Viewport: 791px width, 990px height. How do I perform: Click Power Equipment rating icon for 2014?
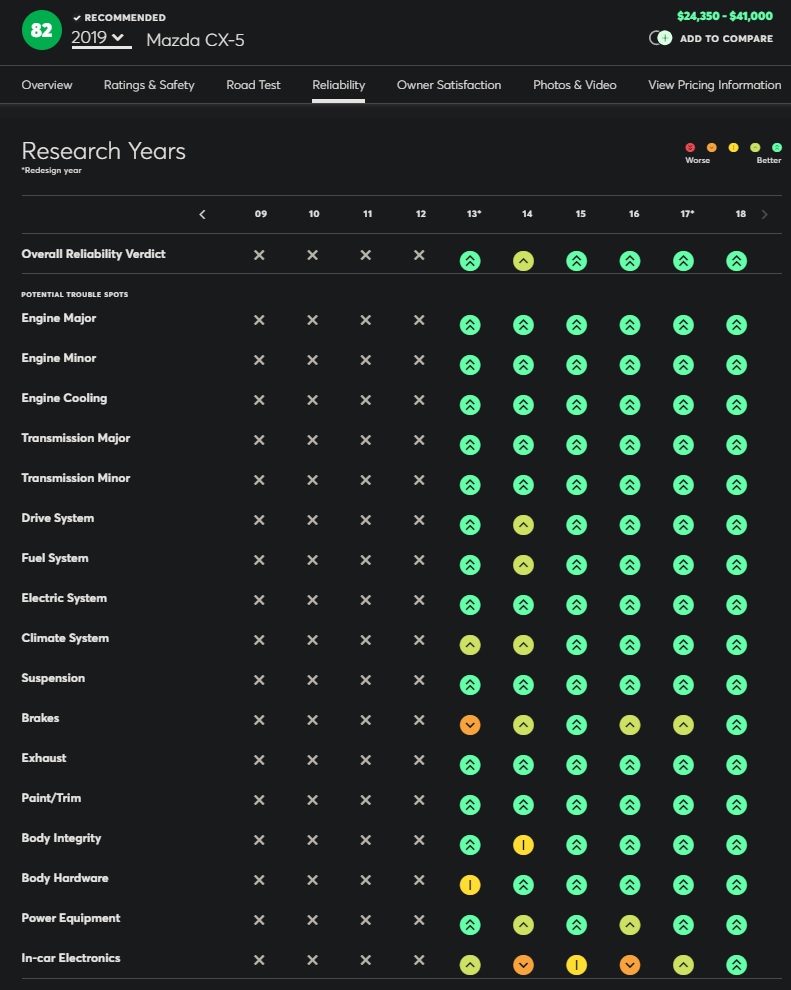523,925
